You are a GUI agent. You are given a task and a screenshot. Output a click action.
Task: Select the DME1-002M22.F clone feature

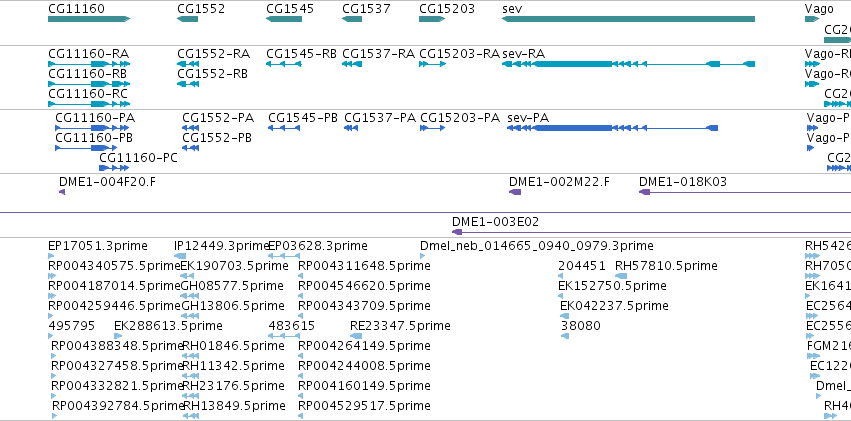[515, 192]
